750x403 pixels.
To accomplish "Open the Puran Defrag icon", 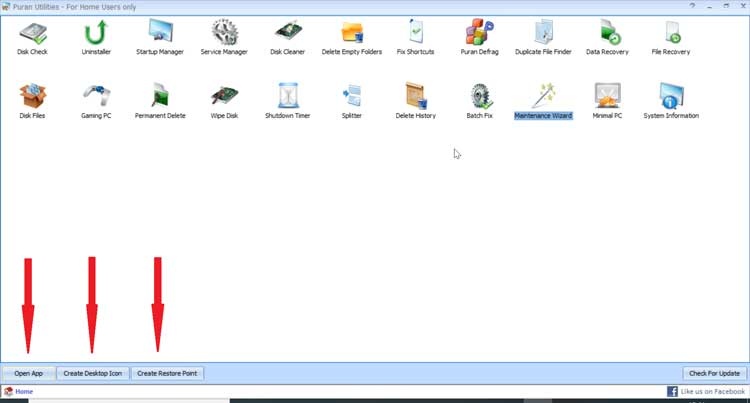I will coord(479,32).
